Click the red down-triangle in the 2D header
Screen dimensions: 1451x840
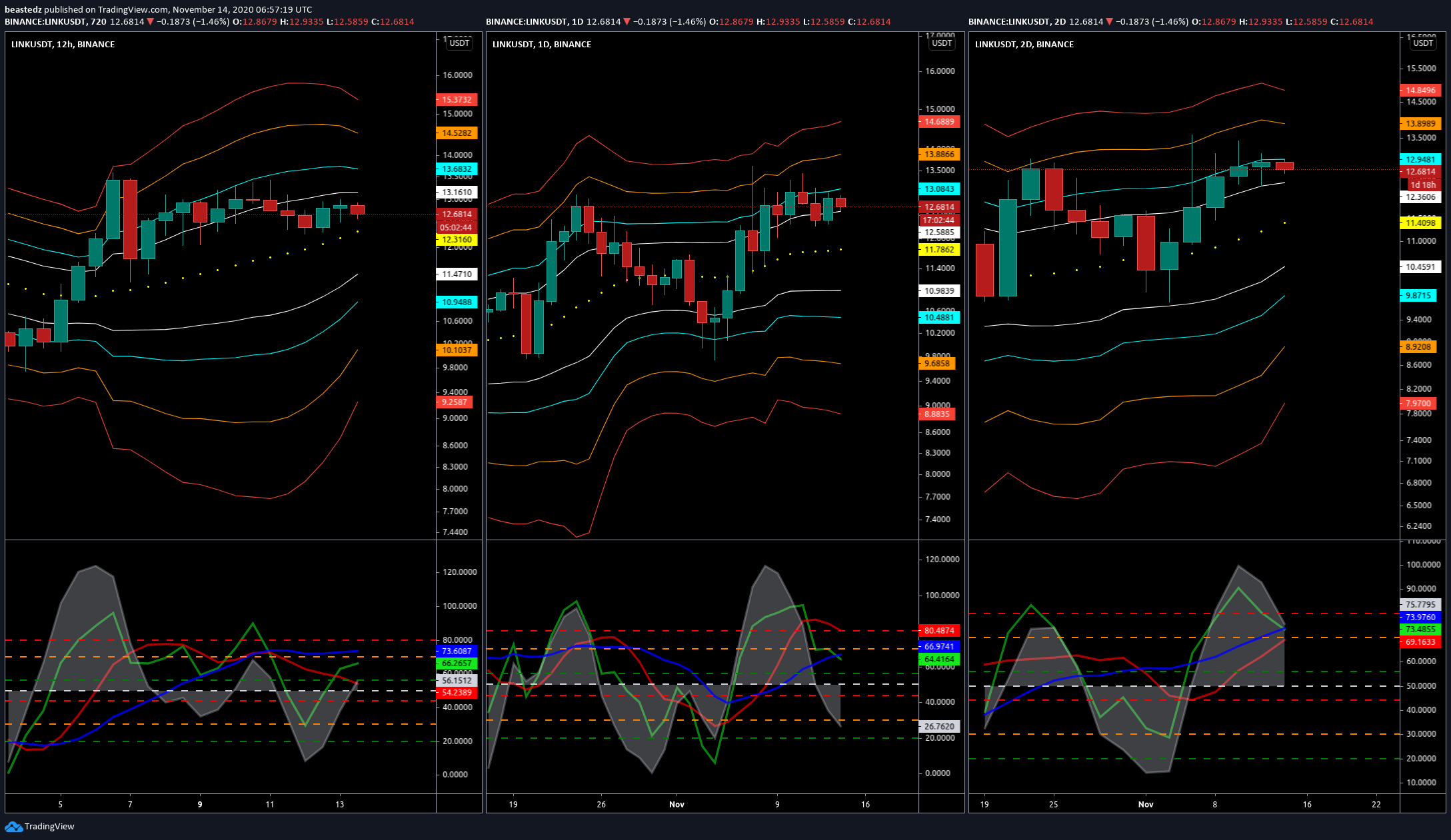click(1109, 22)
